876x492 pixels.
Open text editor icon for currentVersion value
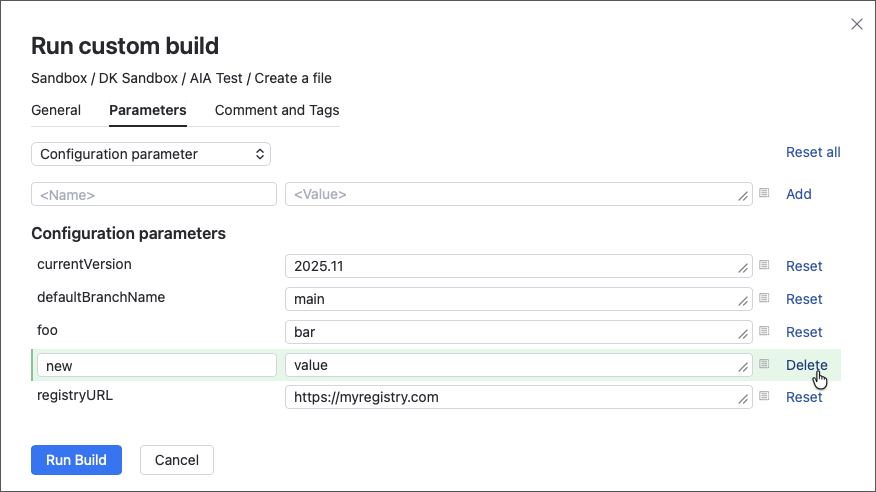[764, 265]
